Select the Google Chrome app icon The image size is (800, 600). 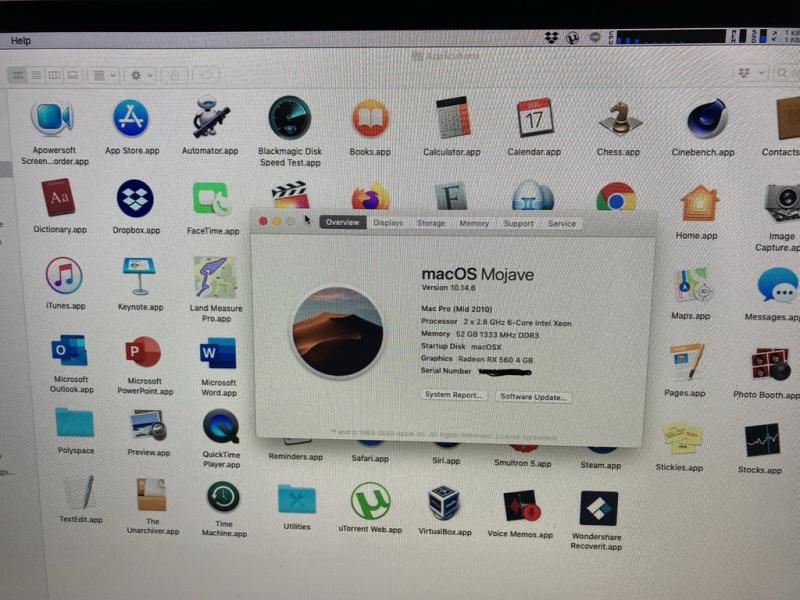click(616, 197)
